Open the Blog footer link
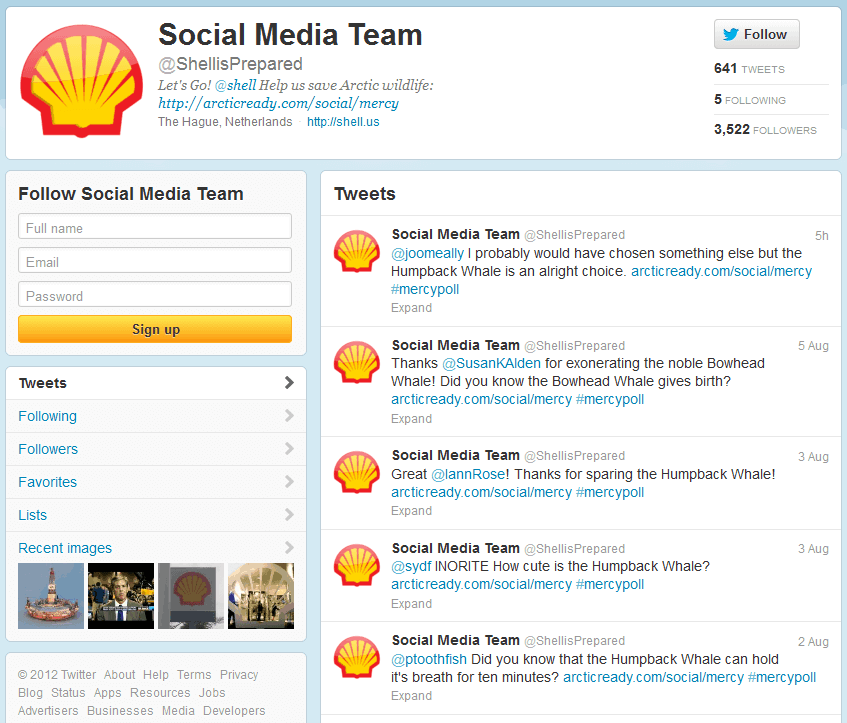Screen dimensions: 847x723 [x=30, y=693]
